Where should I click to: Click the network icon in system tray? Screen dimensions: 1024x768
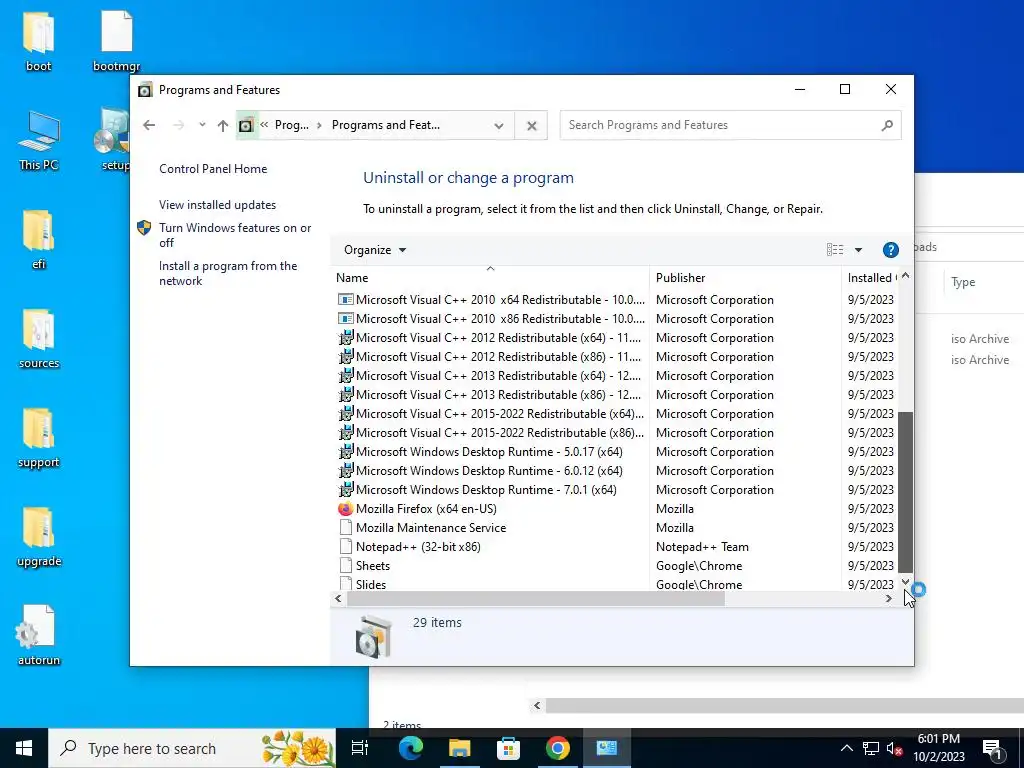871,748
